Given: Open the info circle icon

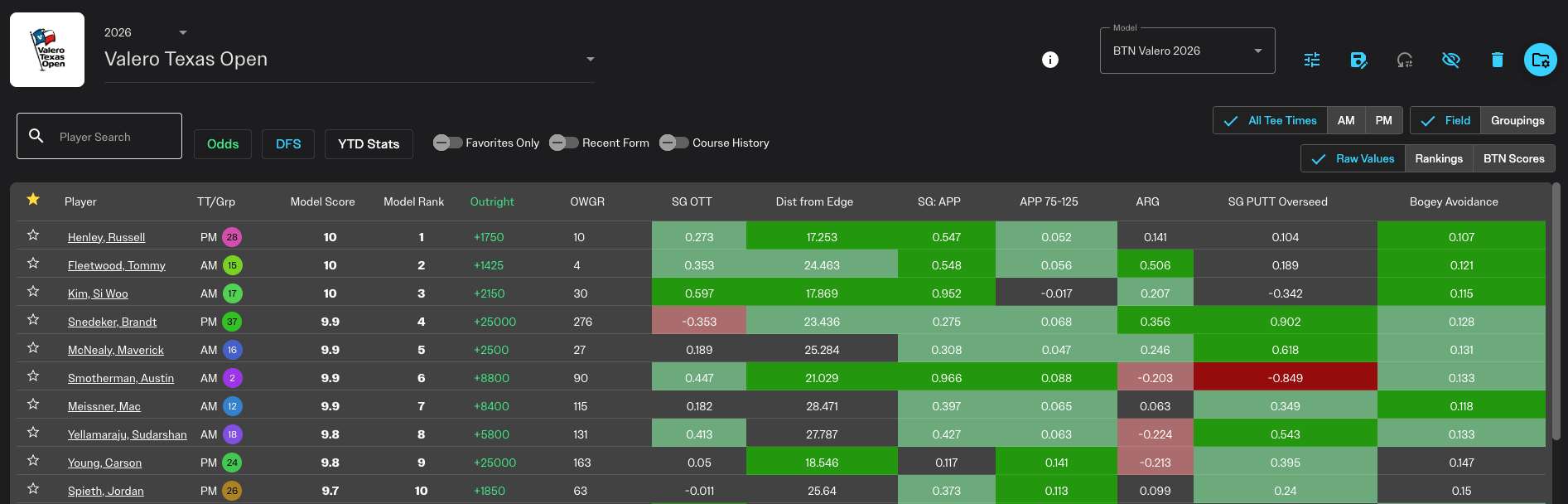Looking at the screenshot, I should click(x=1050, y=60).
